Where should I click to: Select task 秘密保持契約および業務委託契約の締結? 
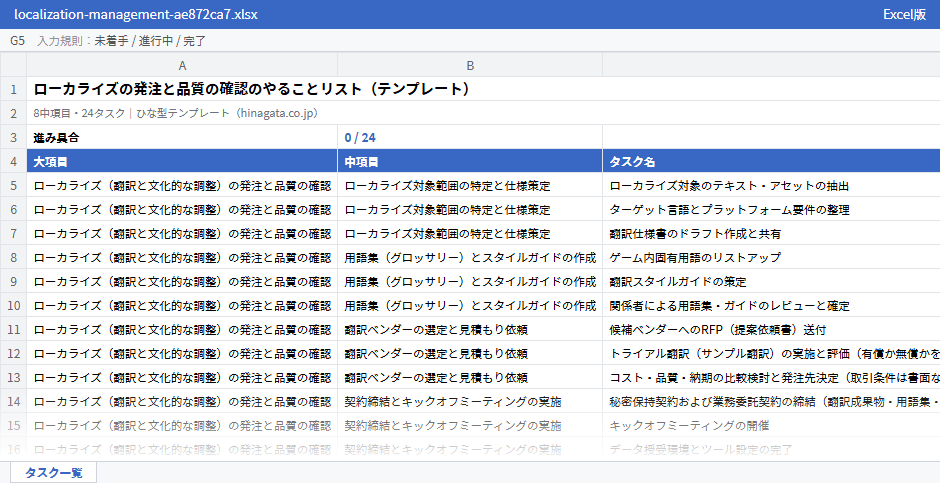click(772, 401)
